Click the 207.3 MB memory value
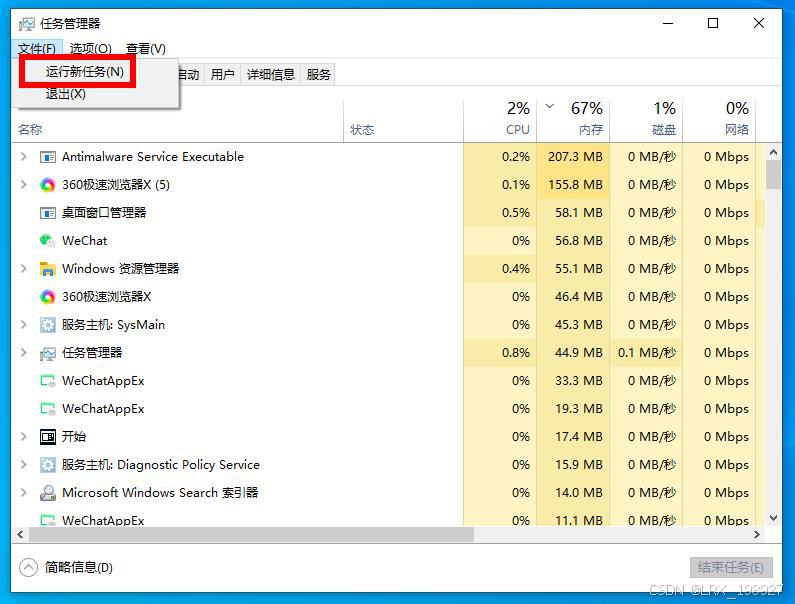The image size is (795, 604). point(575,157)
